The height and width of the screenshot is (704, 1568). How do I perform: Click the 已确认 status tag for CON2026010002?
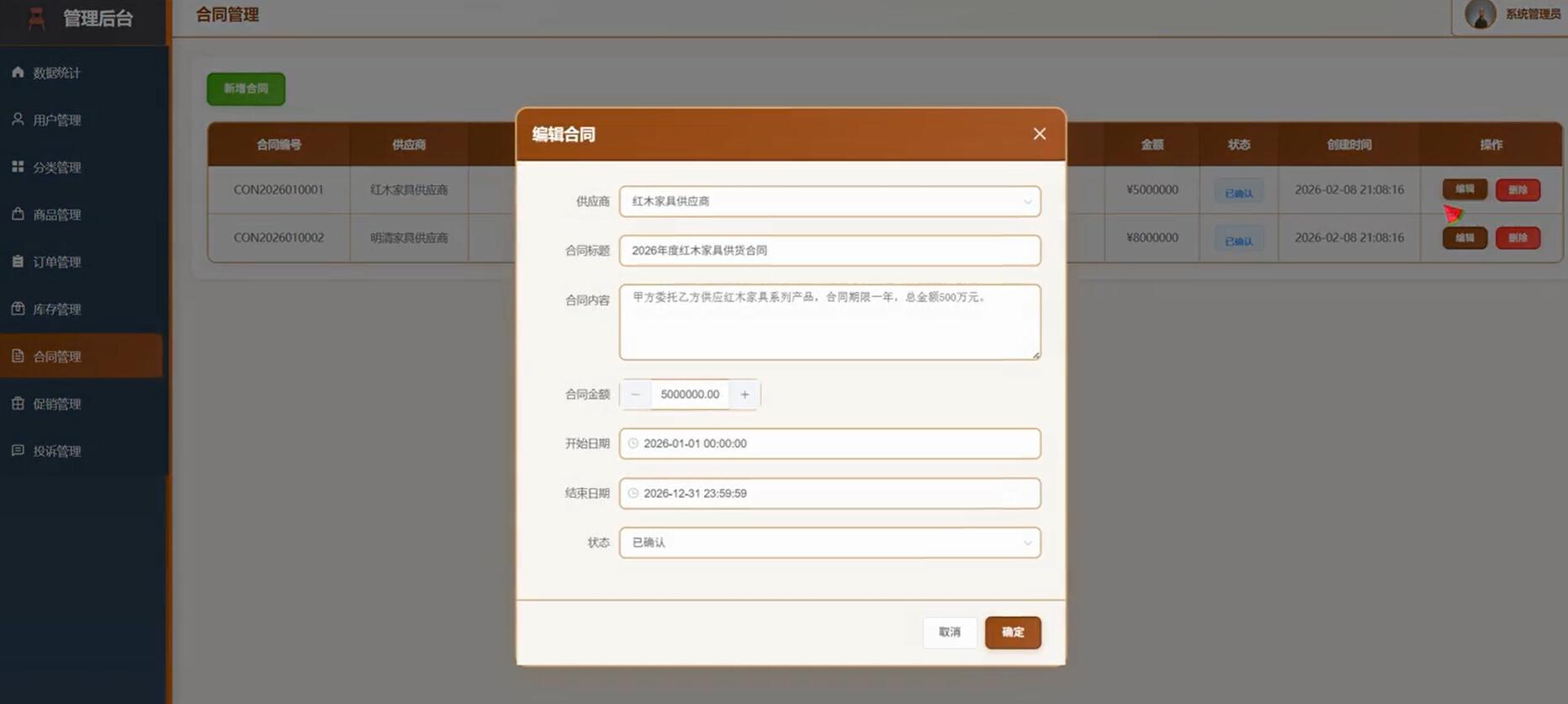click(x=1238, y=241)
